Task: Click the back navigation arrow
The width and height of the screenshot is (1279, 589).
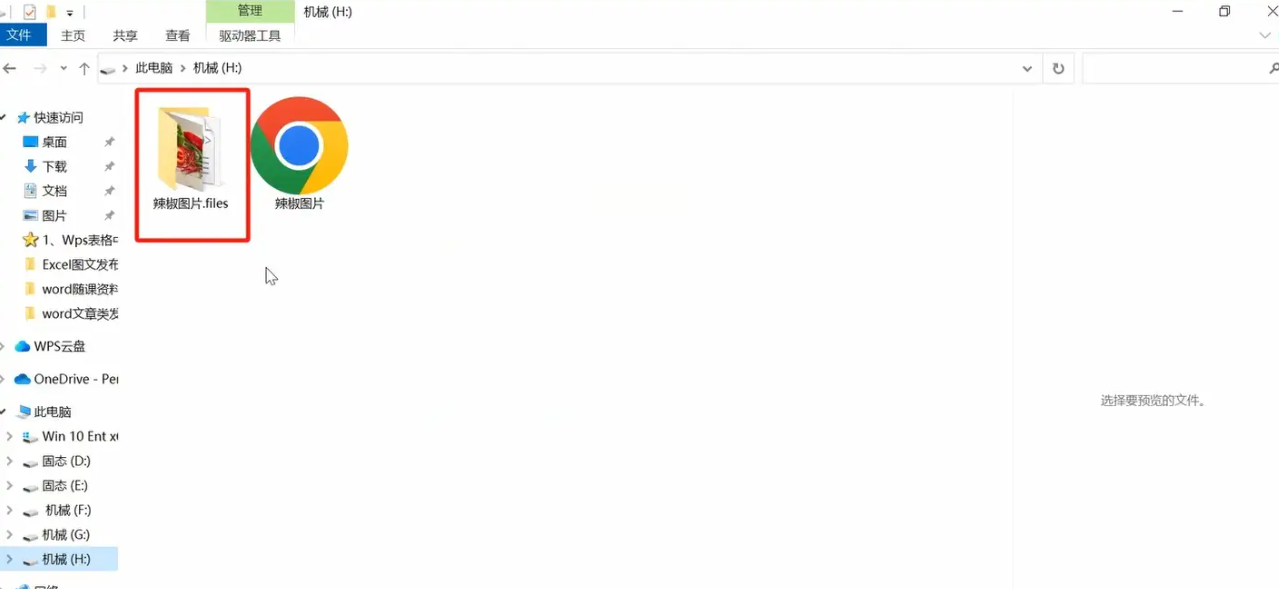Action: click(11, 68)
